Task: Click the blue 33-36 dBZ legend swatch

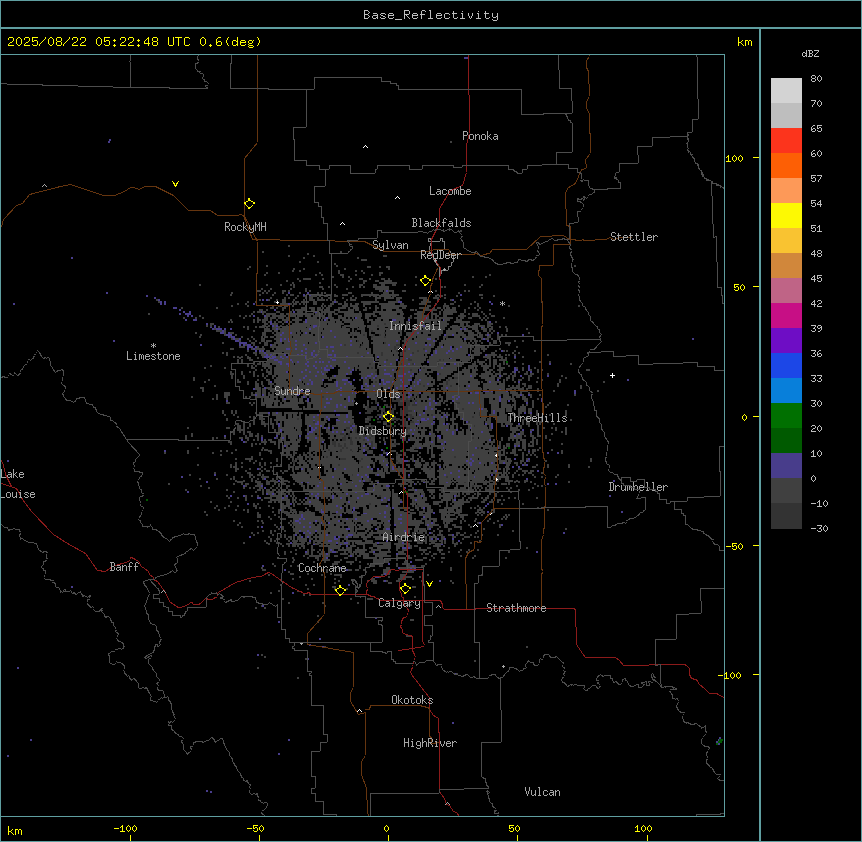Action: [786, 365]
